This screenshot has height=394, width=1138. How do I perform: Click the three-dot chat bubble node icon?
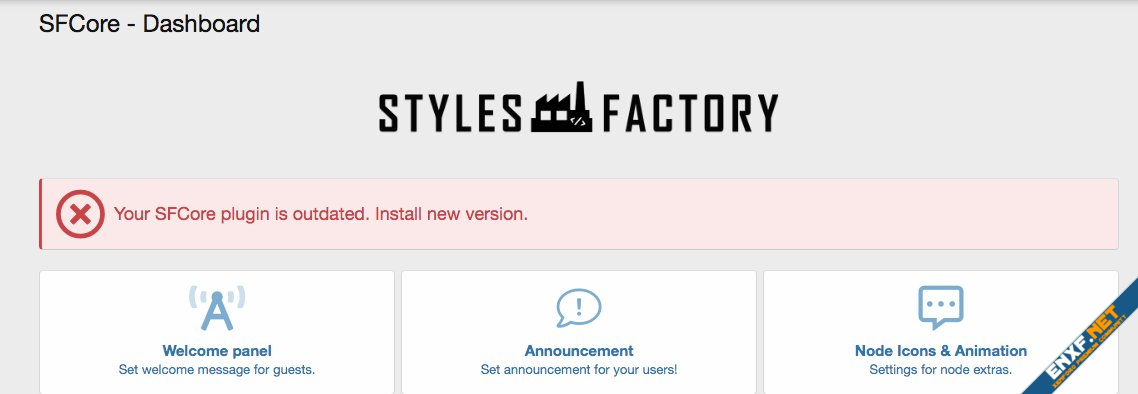pyautogui.click(x=941, y=307)
